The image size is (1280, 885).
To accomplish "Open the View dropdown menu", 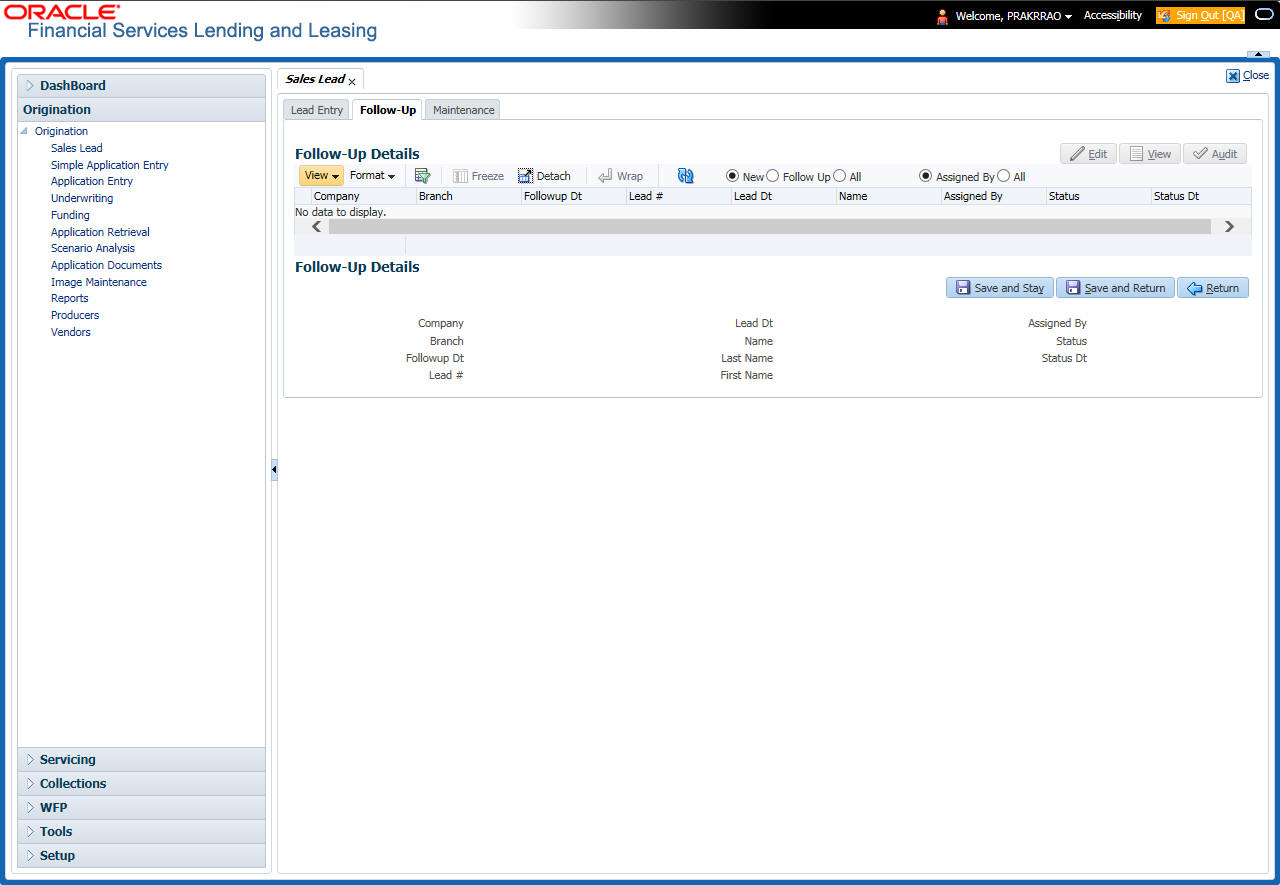I will pyautogui.click(x=321, y=176).
